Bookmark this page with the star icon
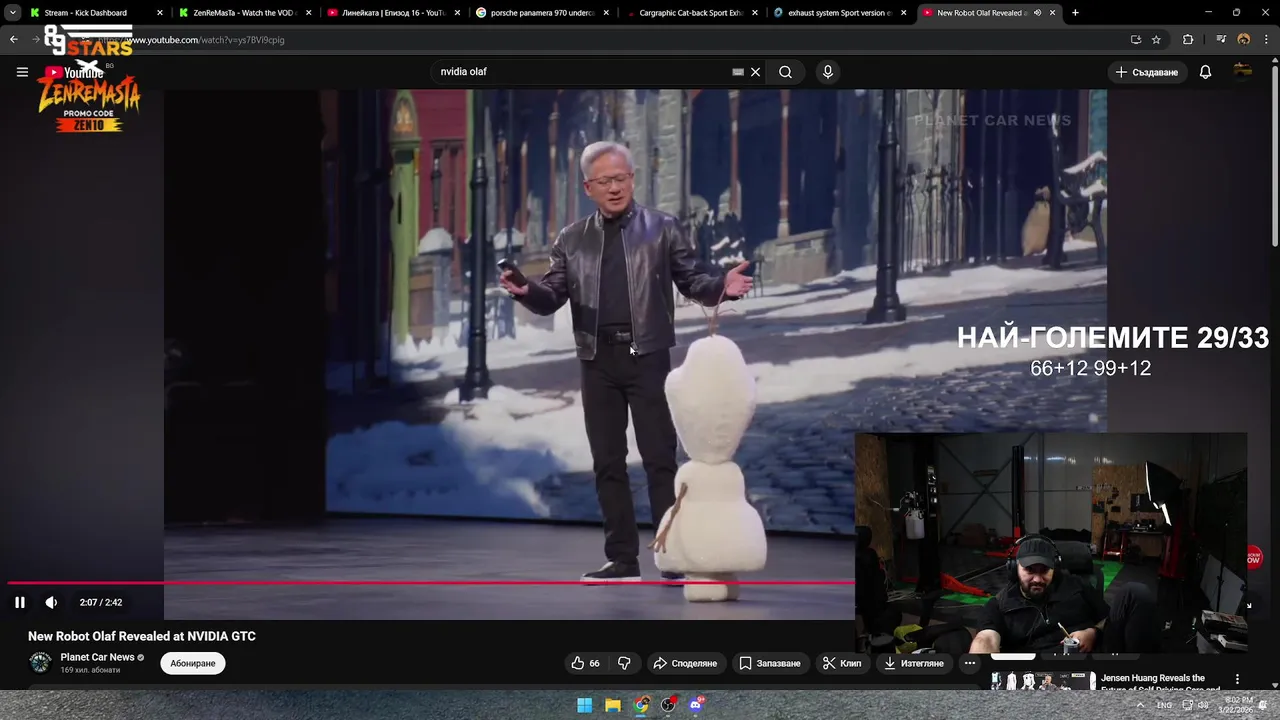The height and width of the screenshot is (720, 1280). click(x=1156, y=40)
